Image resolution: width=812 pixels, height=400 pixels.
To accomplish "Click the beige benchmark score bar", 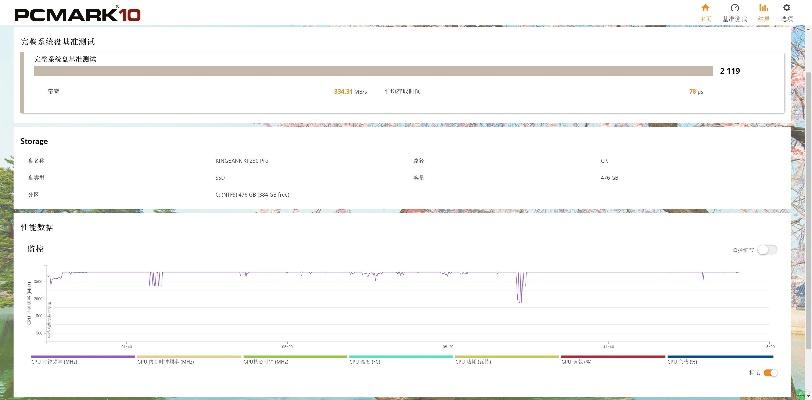I will pos(373,71).
